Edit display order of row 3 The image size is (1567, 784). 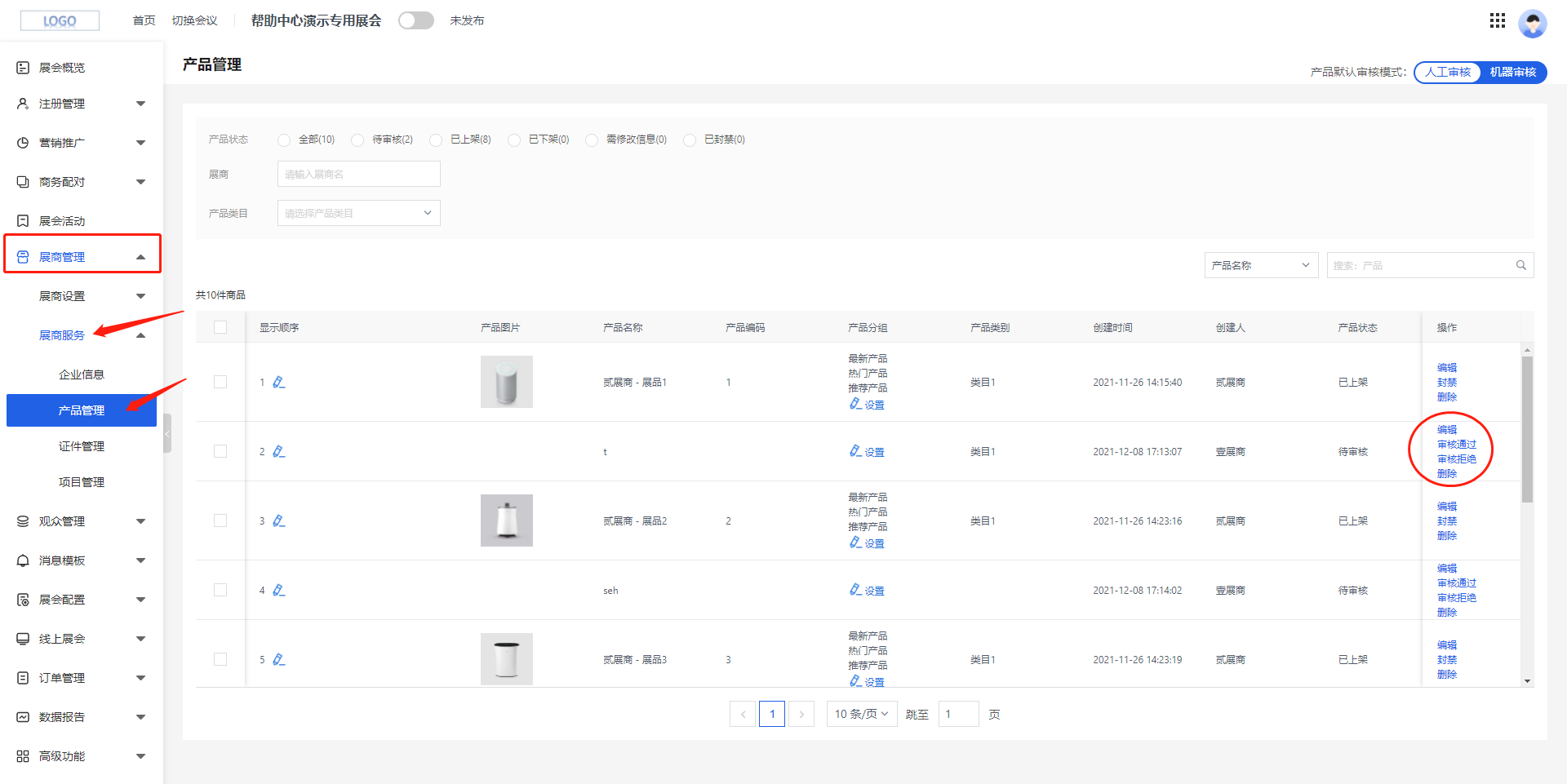[x=278, y=520]
